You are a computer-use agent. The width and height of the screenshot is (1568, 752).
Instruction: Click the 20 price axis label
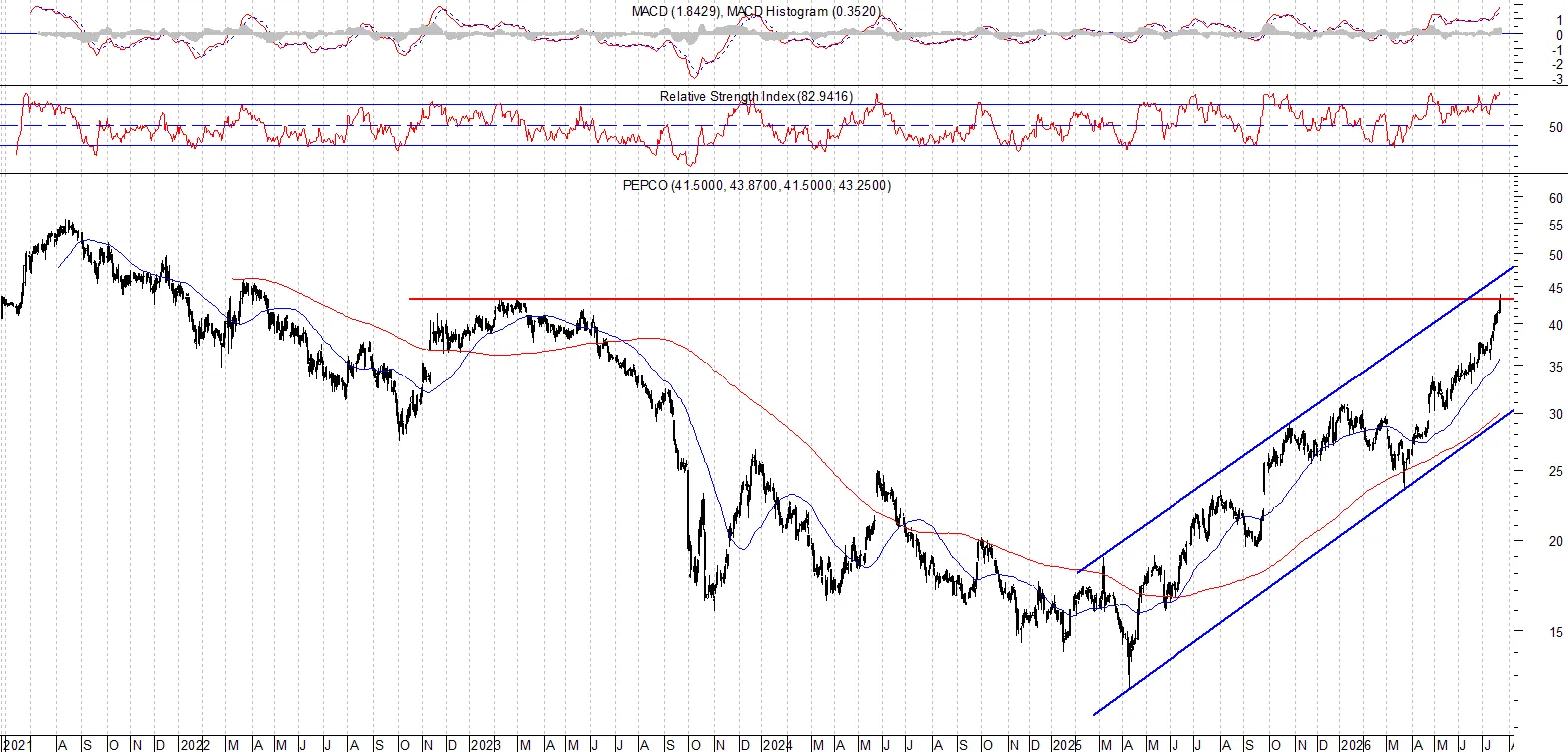click(1555, 541)
